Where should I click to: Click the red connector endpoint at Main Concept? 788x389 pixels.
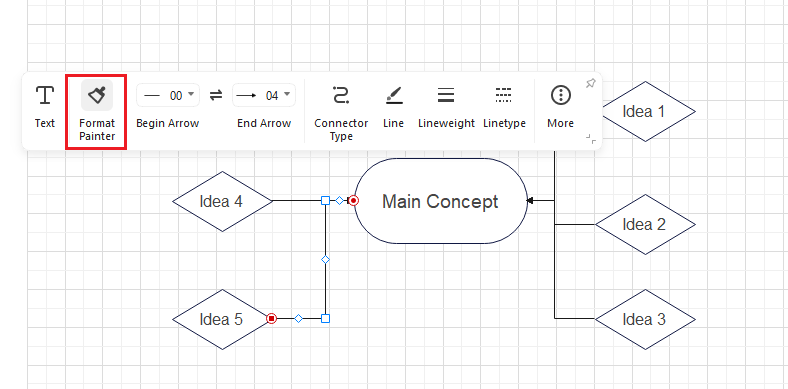(354, 201)
